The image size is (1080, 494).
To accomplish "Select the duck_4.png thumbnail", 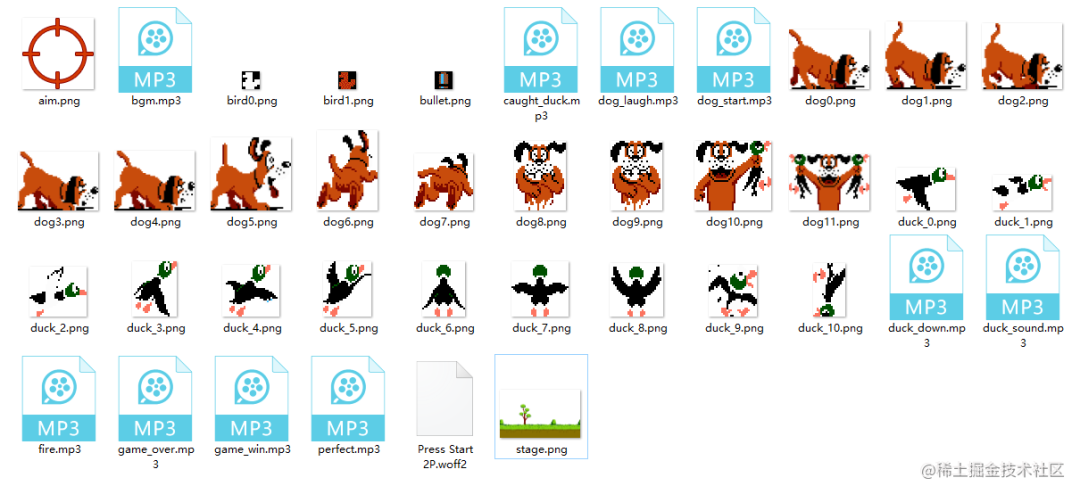I will tap(251, 289).
